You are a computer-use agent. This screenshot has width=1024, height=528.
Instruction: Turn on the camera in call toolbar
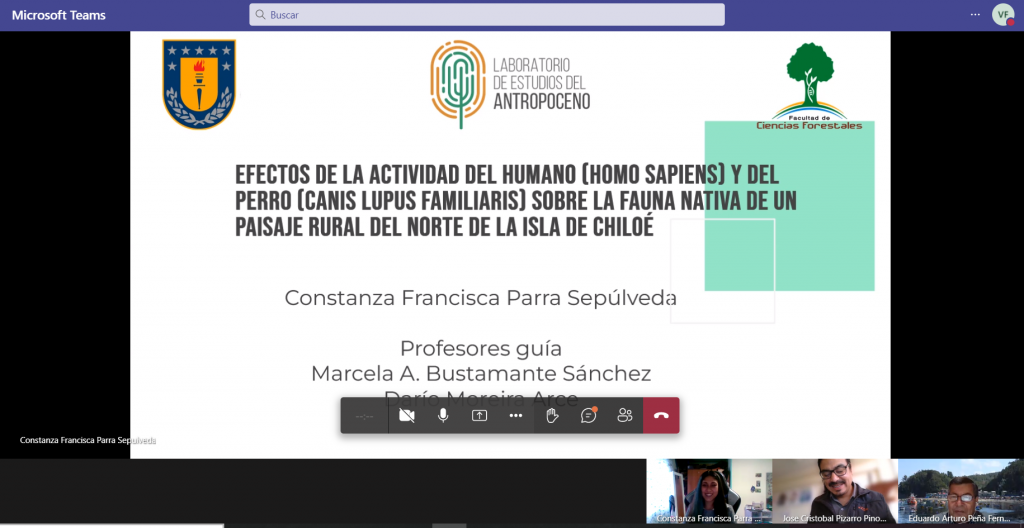pos(407,416)
